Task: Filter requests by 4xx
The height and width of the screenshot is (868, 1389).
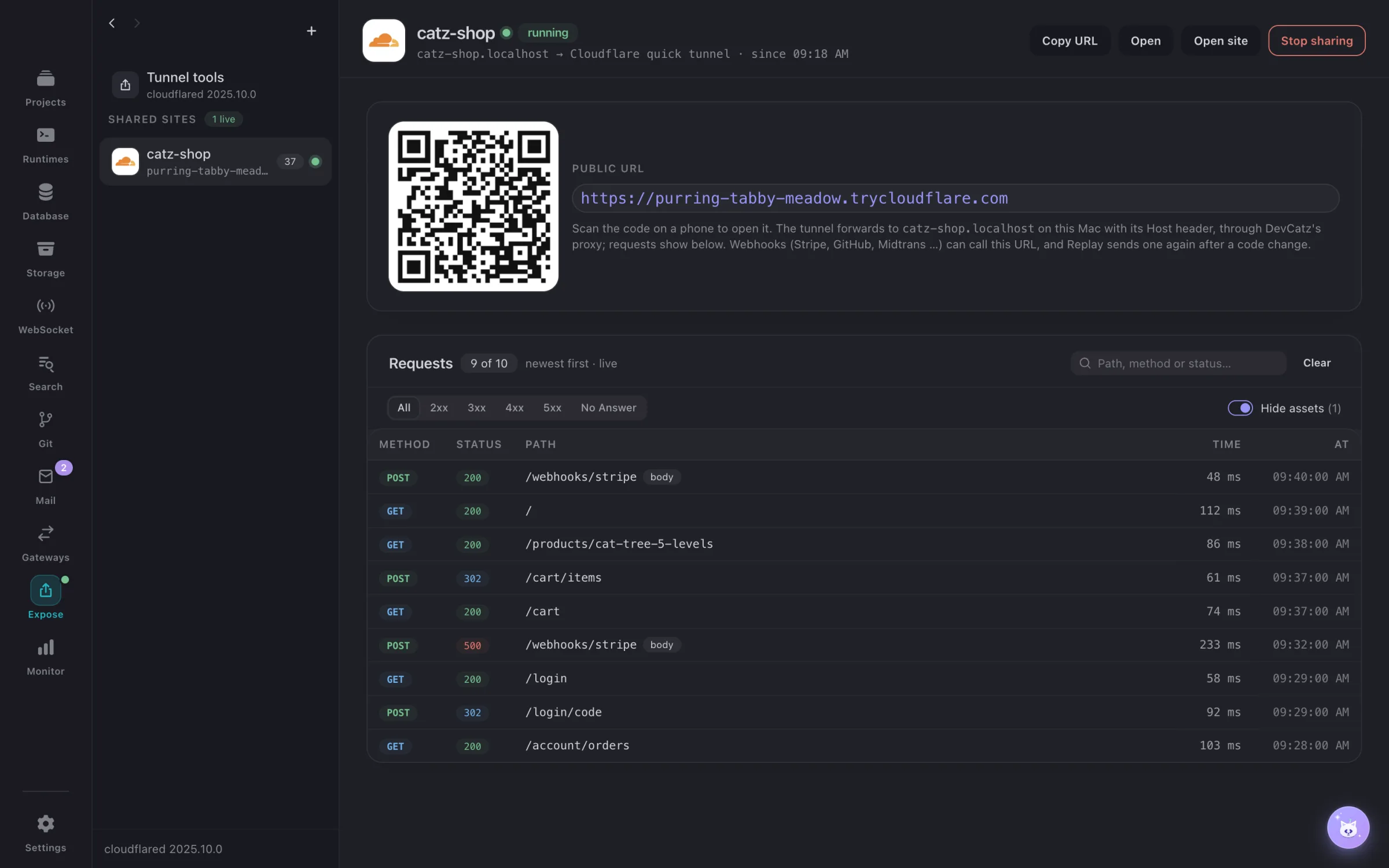Action: [x=514, y=407]
